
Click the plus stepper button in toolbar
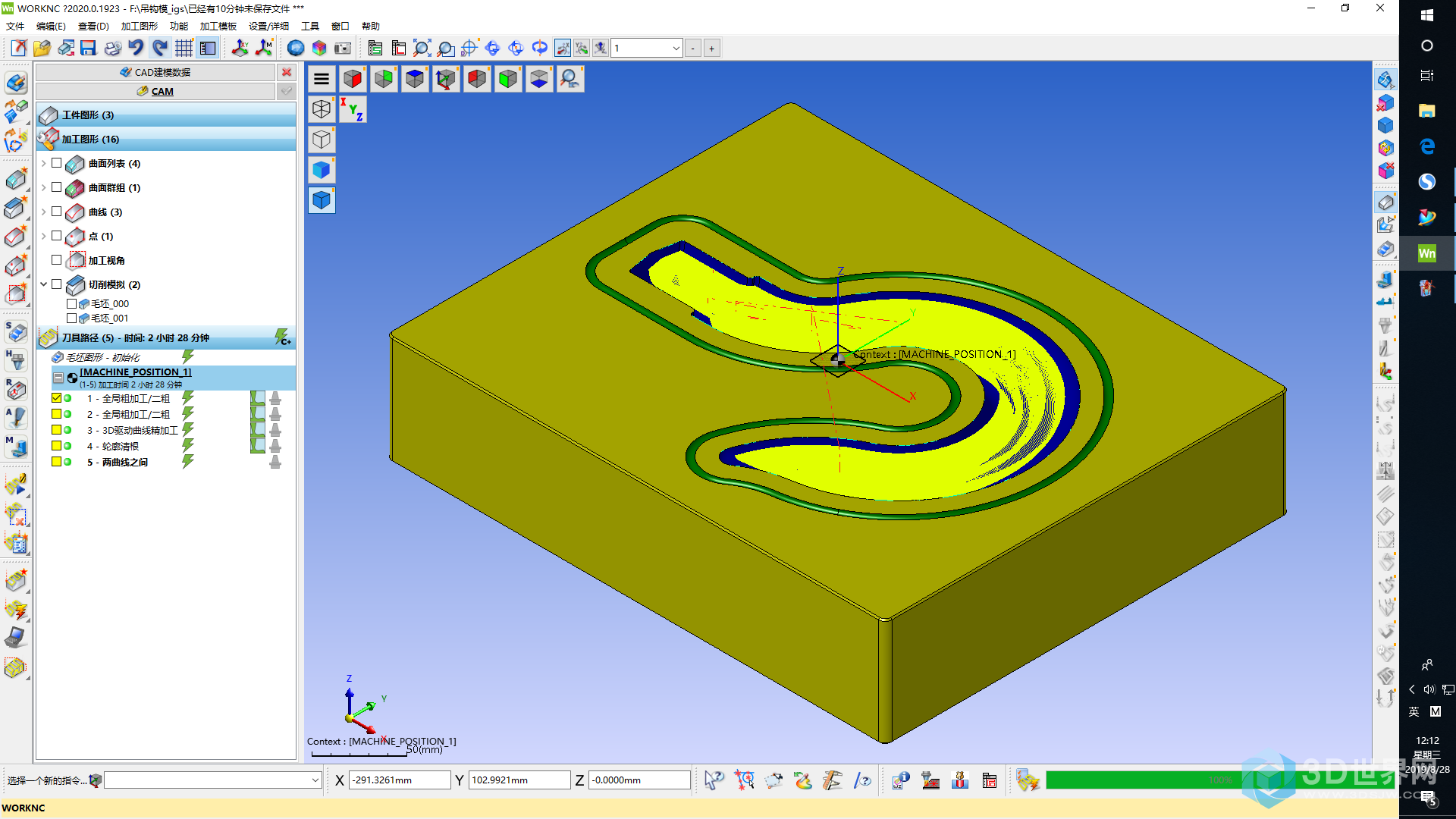click(712, 49)
